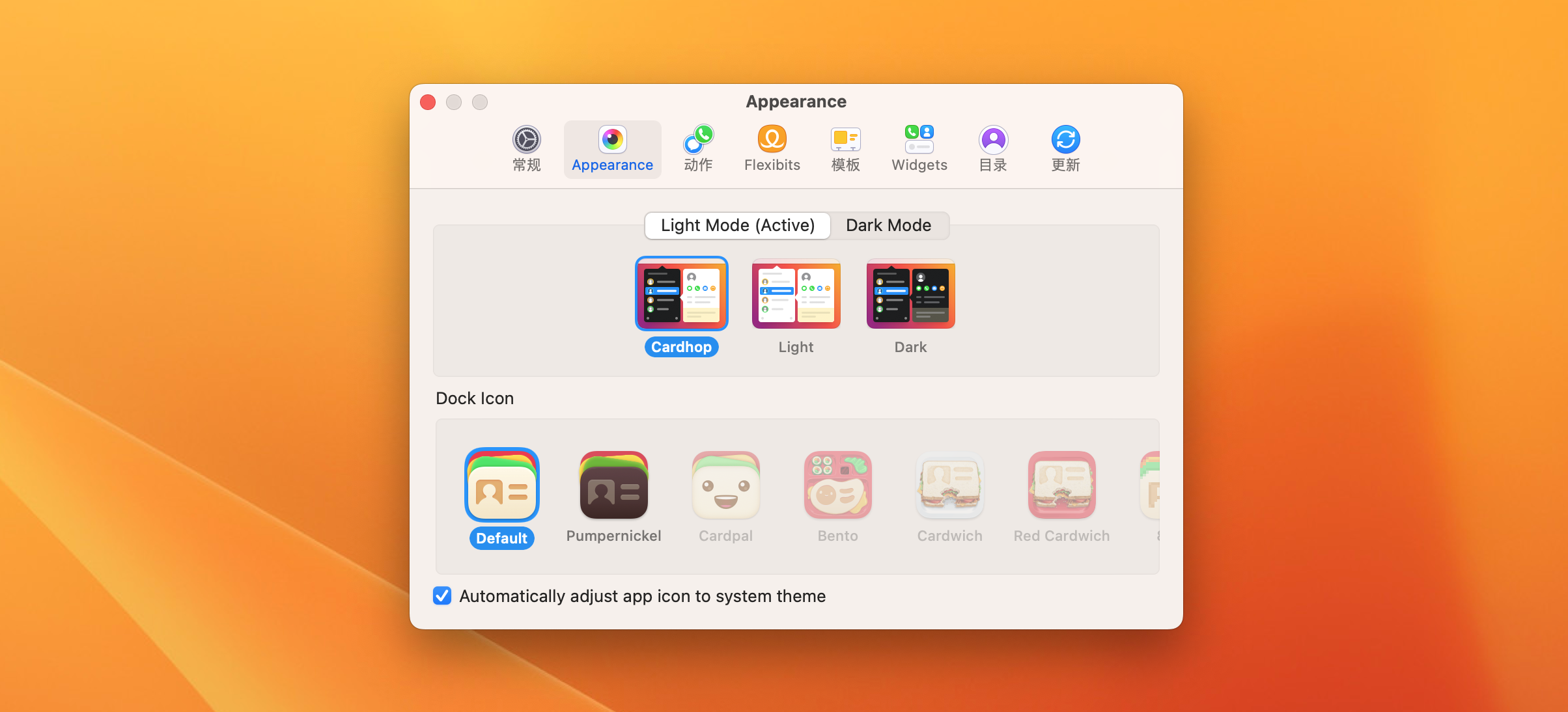
Task: Open the Flexibits account pane
Action: [x=772, y=148]
